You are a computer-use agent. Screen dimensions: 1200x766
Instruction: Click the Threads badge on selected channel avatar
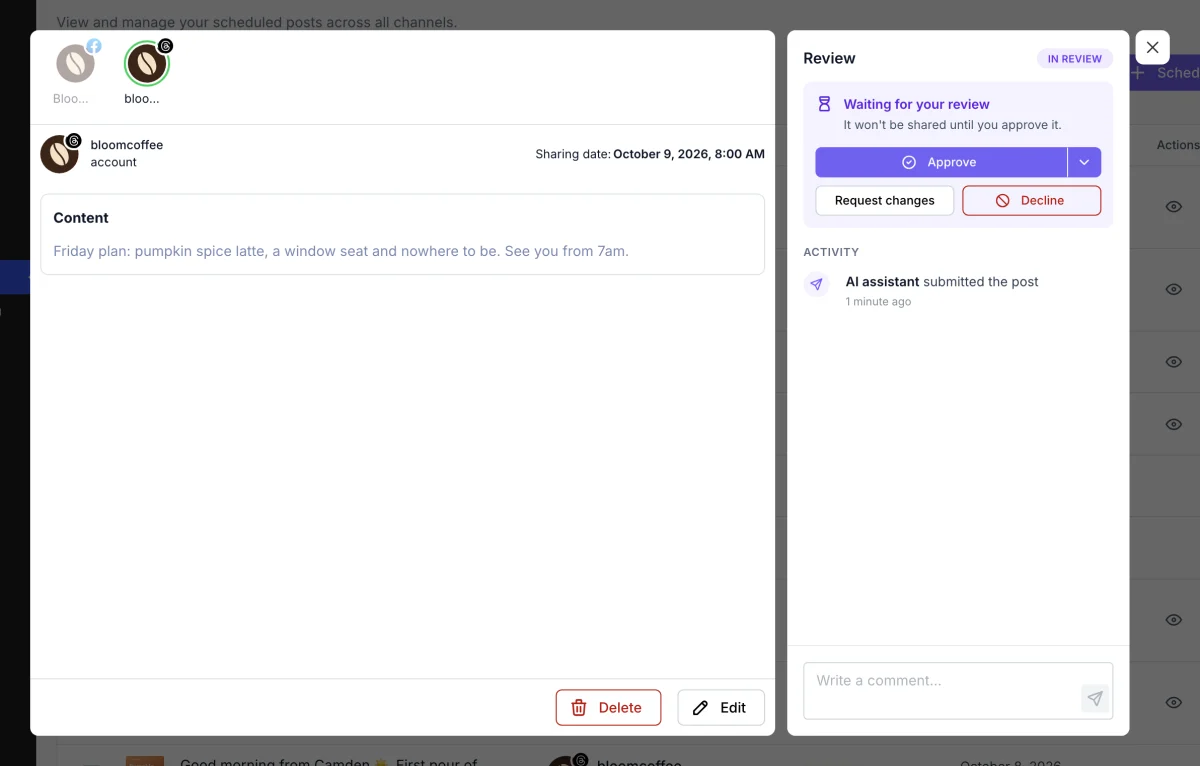click(x=166, y=46)
